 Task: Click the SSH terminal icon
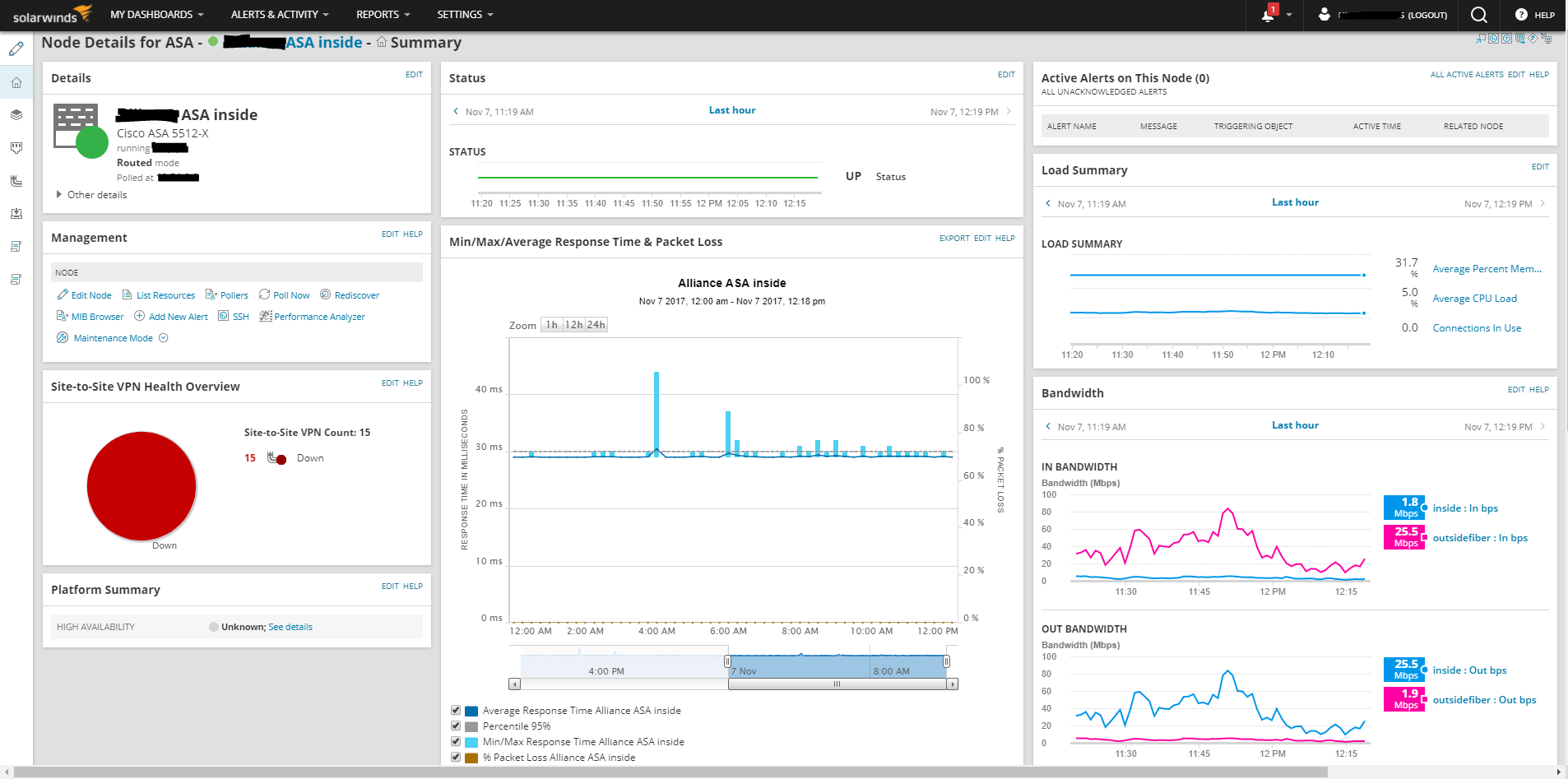pos(224,316)
